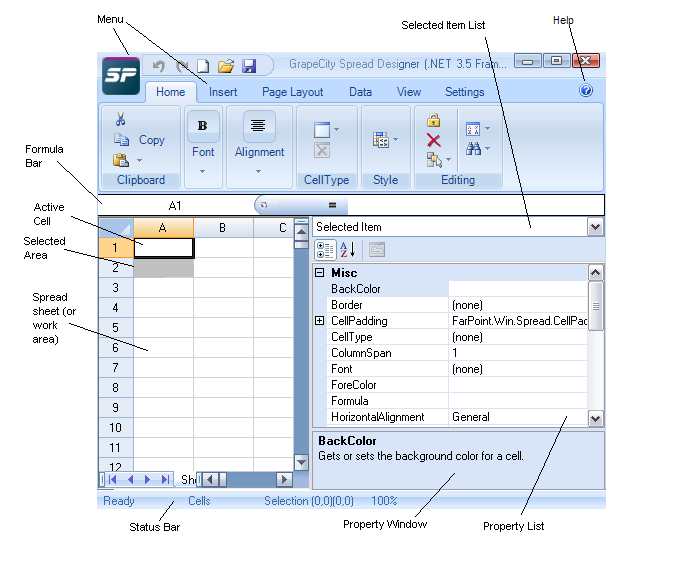Click the spreadsheet vertical scroll down arrow
Image resolution: width=678 pixels, height=572 pixels.
(x=301, y=463)
